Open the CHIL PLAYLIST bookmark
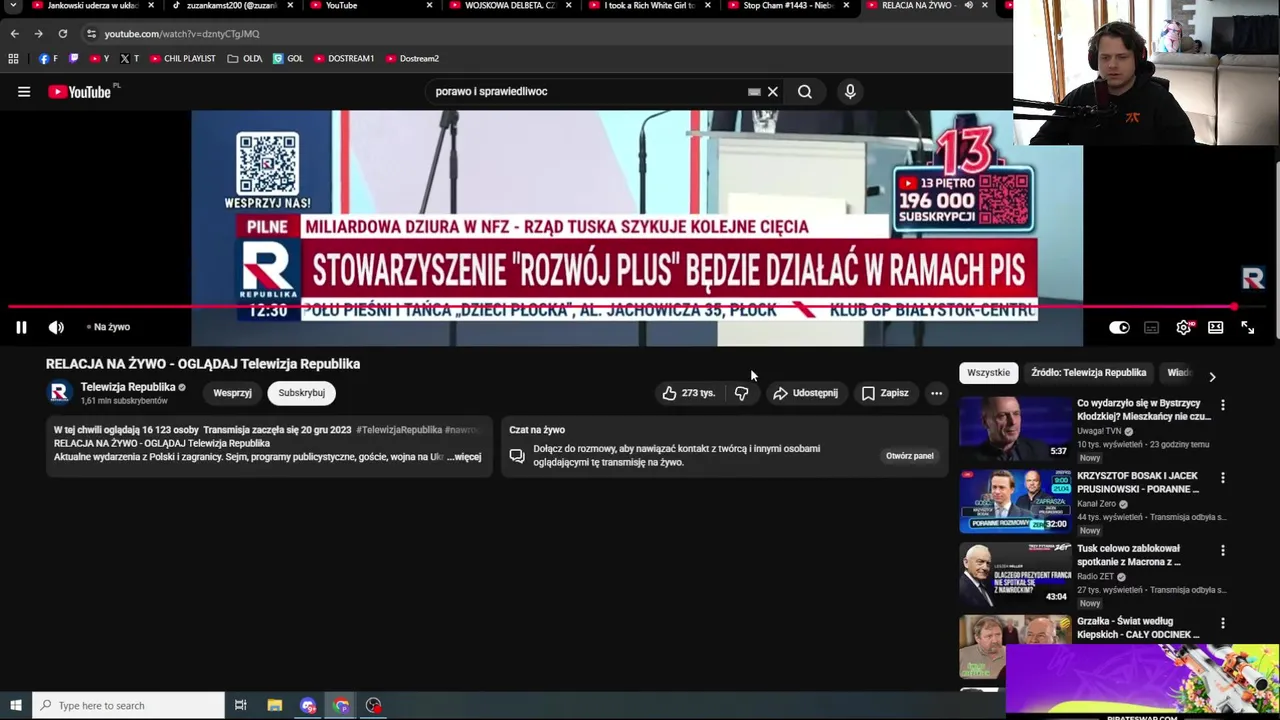The image size is (1280, 720). tap(183, 59)
